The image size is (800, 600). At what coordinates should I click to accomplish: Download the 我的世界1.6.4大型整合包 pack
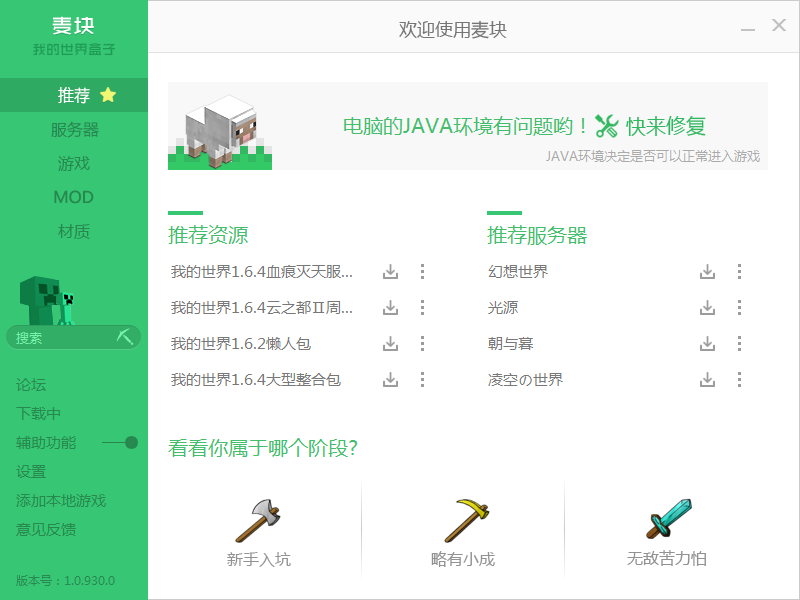391,380
